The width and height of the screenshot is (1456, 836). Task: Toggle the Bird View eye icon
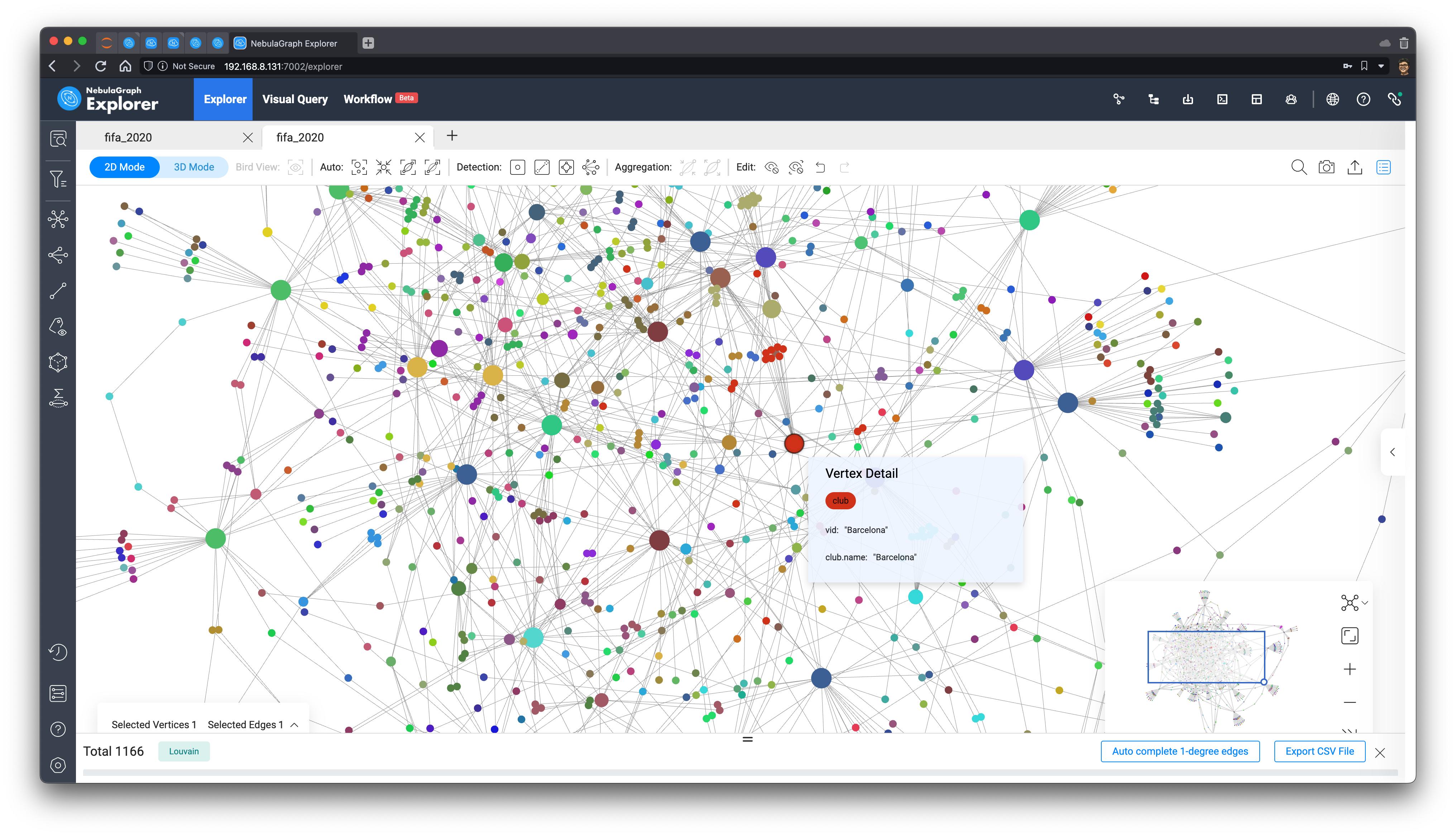(296, 167)
